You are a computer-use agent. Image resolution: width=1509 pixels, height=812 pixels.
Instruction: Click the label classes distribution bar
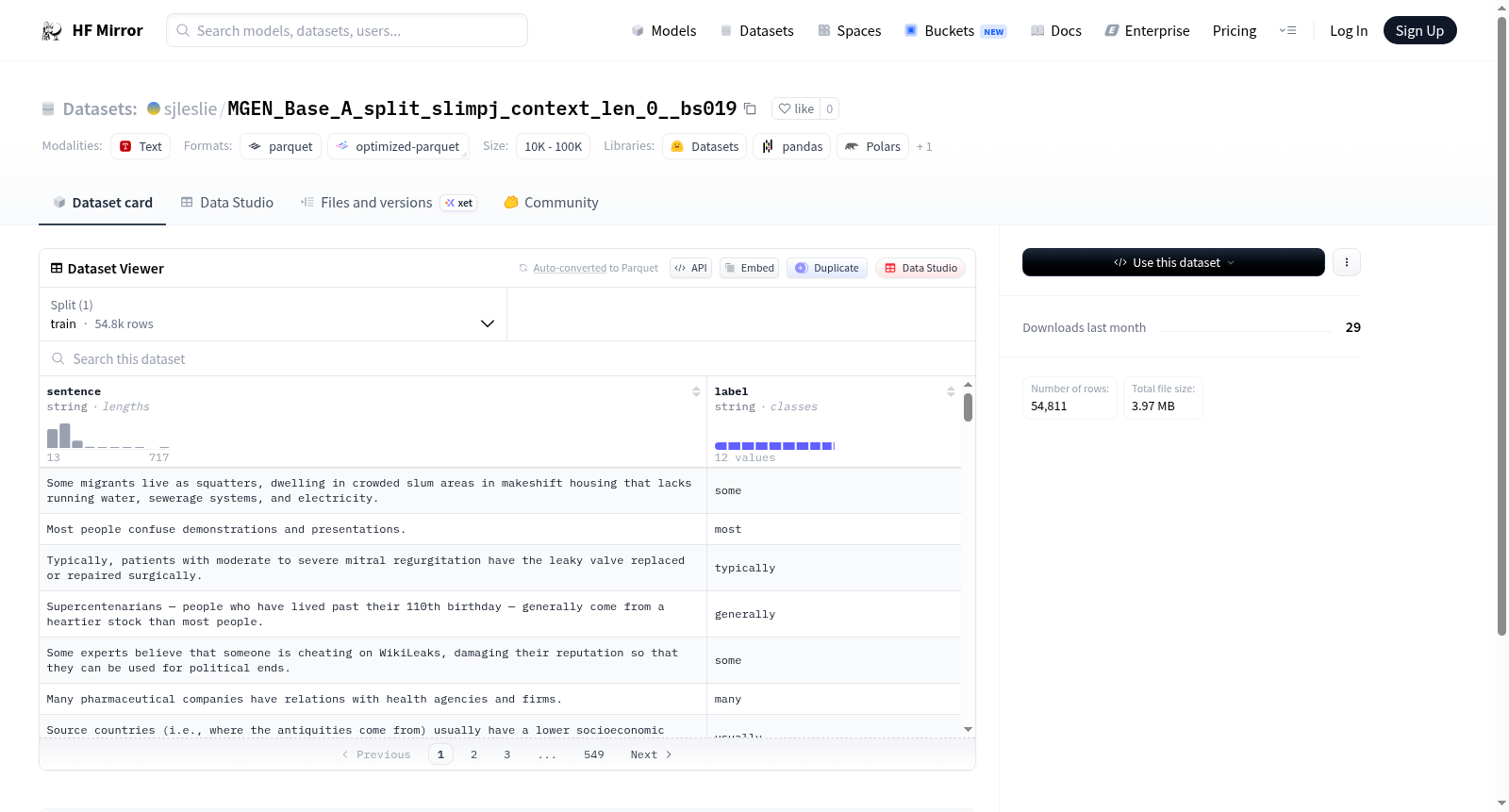point(775,445)
